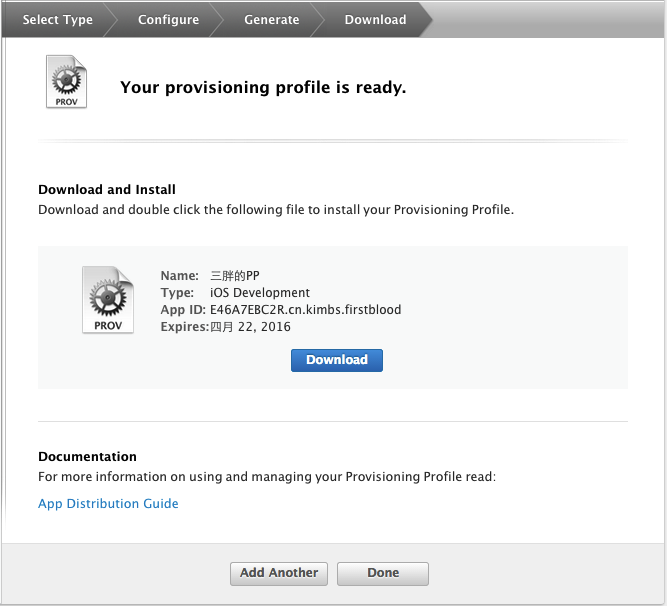Click the blue Download button

pos(336,360)
